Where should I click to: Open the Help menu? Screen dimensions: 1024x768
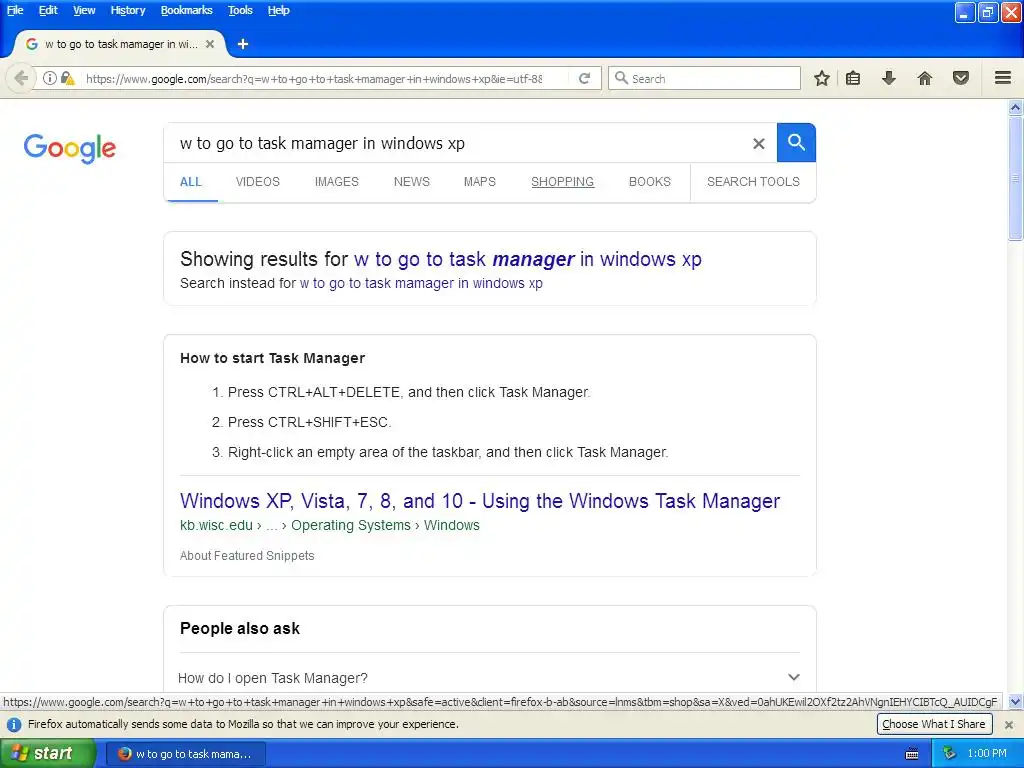click(x=279, y=10)
